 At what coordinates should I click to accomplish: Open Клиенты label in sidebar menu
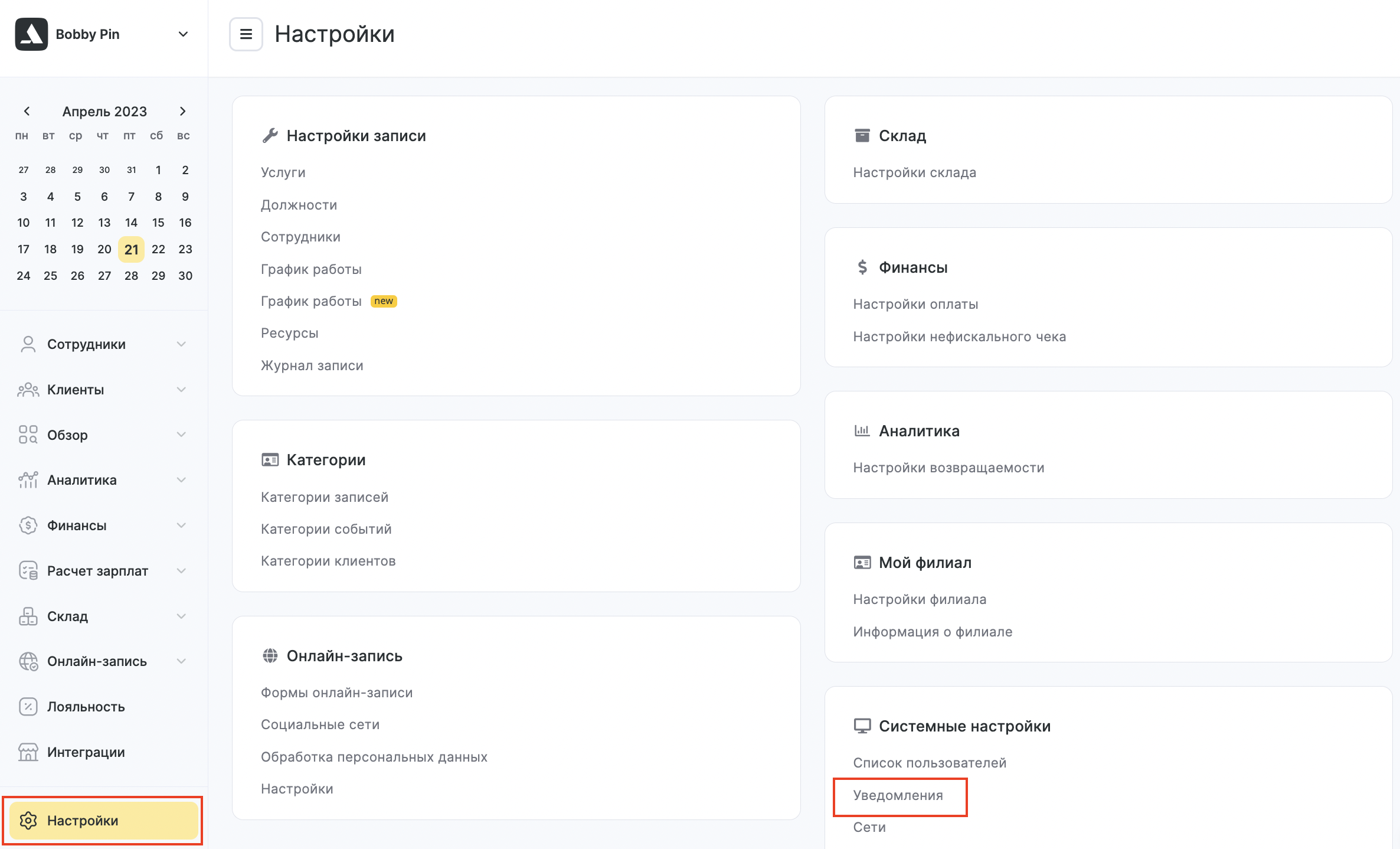pos(76,390)
